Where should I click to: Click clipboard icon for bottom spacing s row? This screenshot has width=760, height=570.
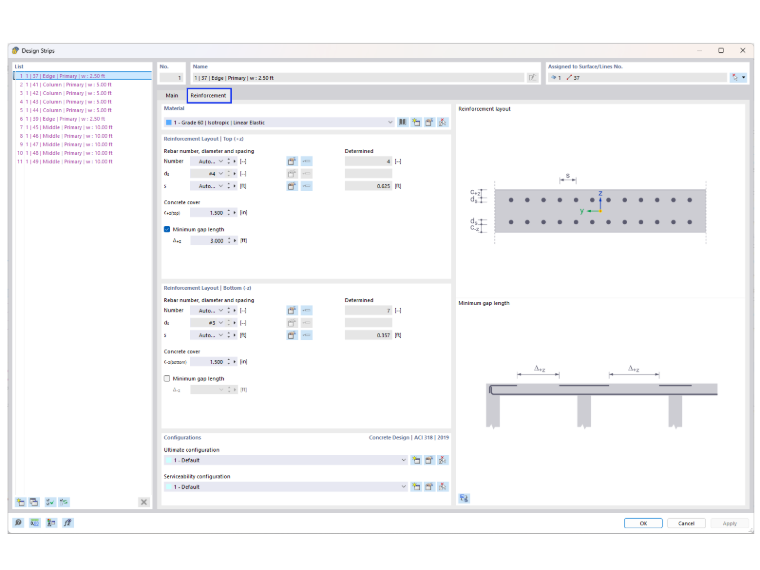[x=292, y=335]
